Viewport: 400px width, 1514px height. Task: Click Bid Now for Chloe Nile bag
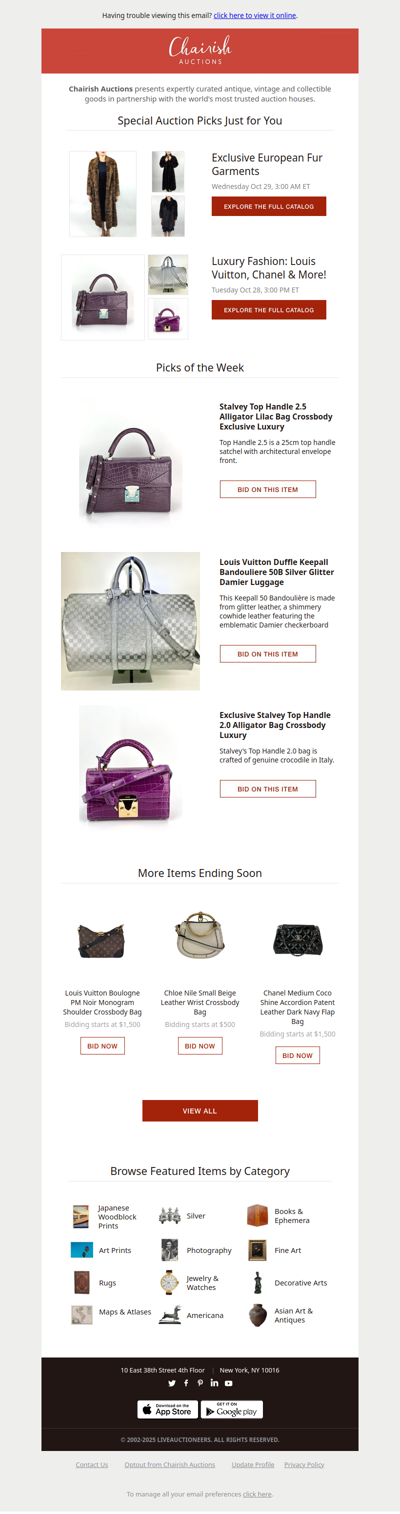200,1046
